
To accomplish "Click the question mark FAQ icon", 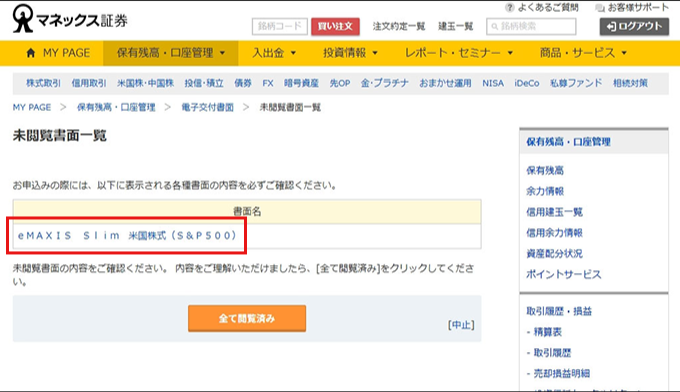I will coord(510,7).
